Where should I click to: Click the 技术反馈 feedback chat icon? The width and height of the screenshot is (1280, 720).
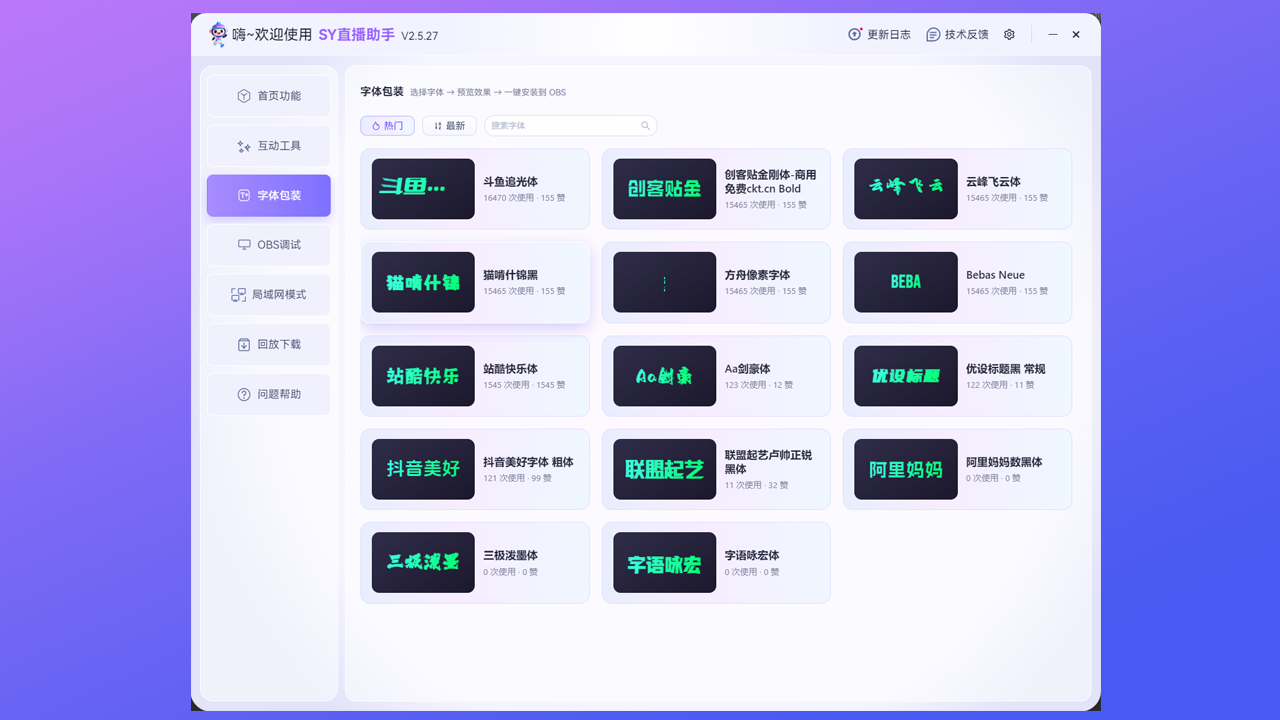pos(933,34)
